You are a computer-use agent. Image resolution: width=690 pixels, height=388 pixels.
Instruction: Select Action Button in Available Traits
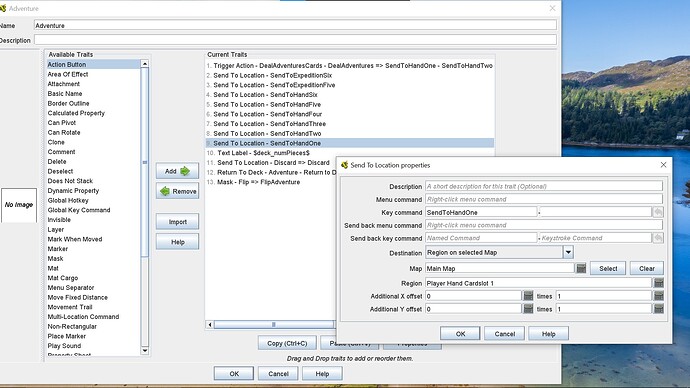[93, 64]
